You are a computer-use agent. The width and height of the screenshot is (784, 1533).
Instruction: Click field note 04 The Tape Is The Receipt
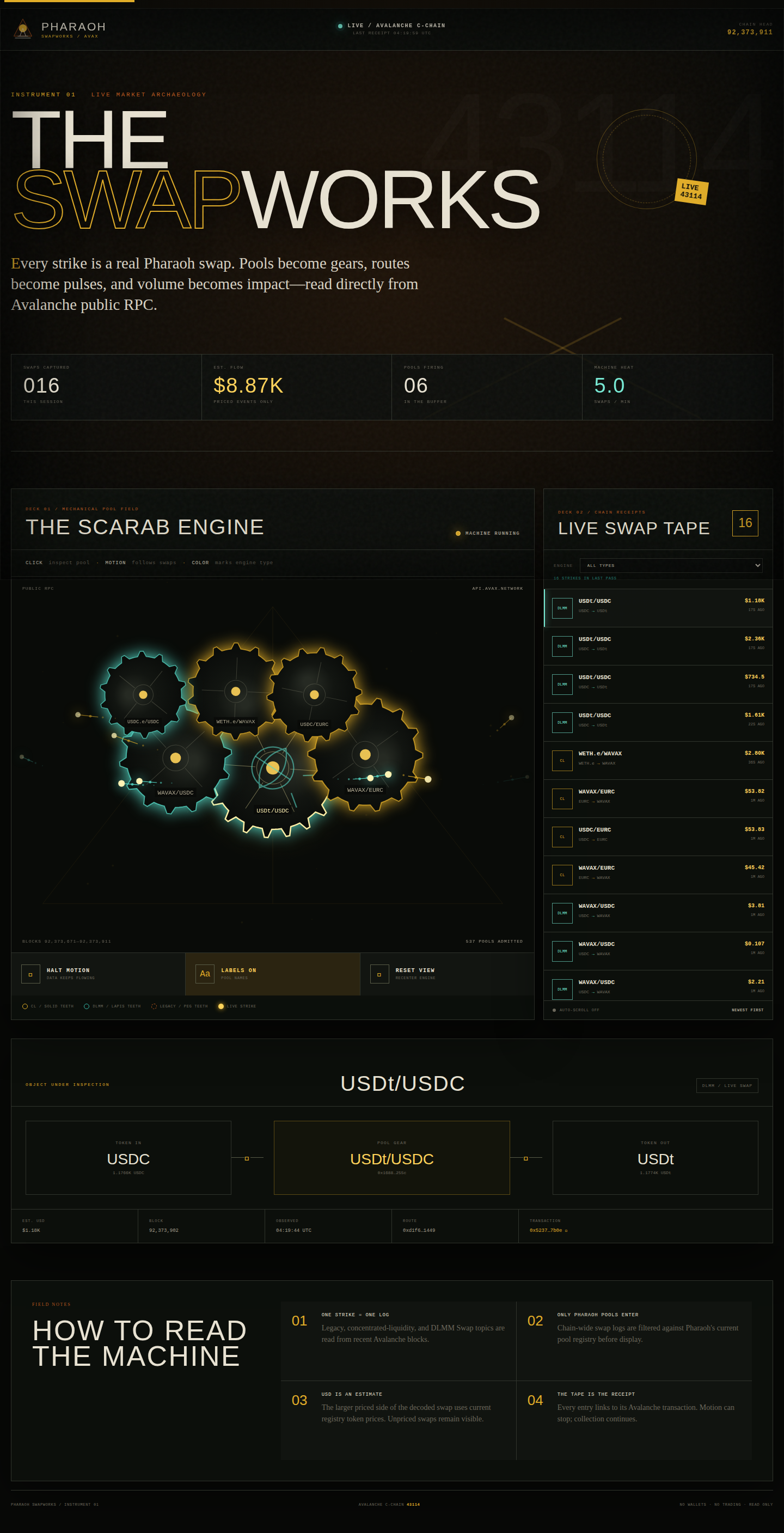pyautogui.click(x=634, y=1420)
